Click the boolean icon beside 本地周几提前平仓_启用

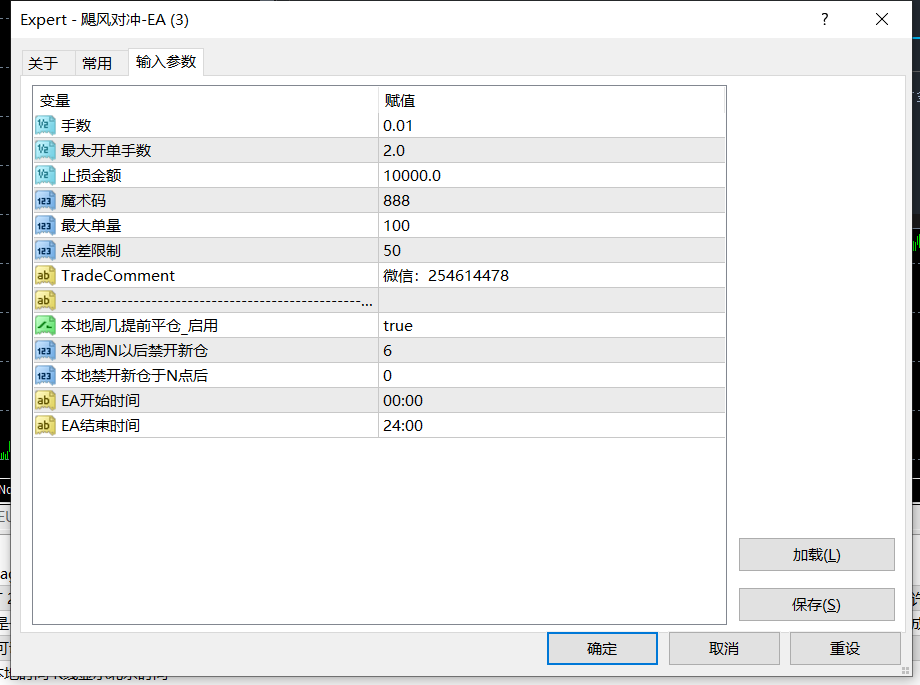coord(45,325)
